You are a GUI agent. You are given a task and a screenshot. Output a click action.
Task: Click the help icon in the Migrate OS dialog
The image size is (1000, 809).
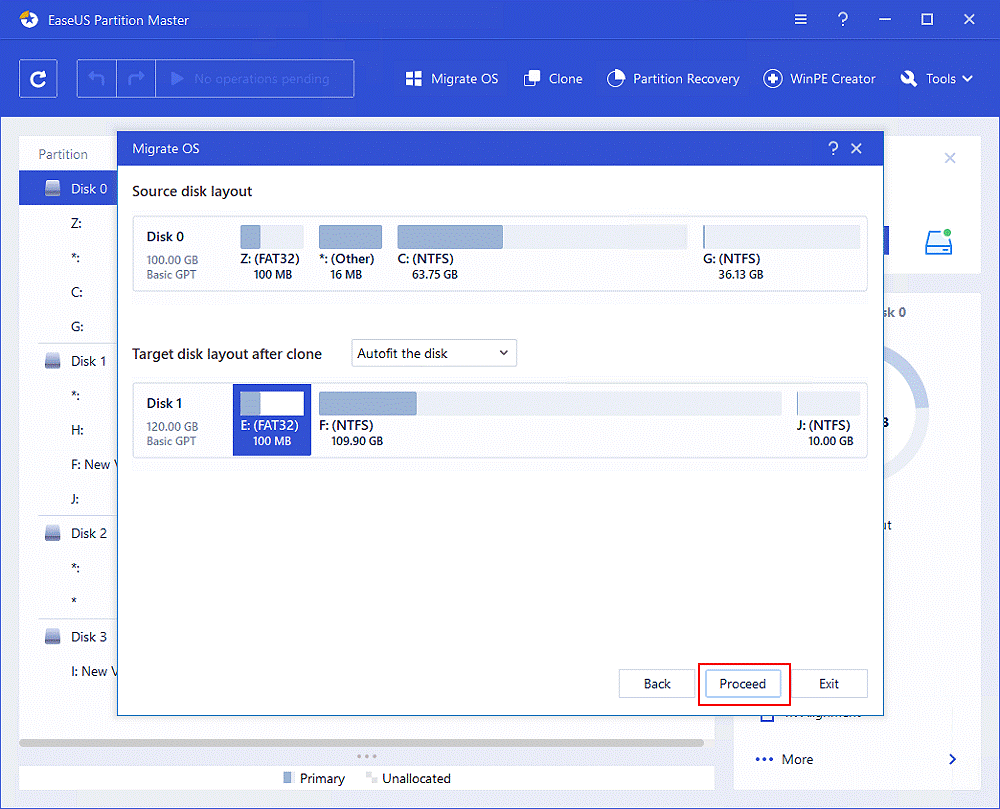(833, 148)
